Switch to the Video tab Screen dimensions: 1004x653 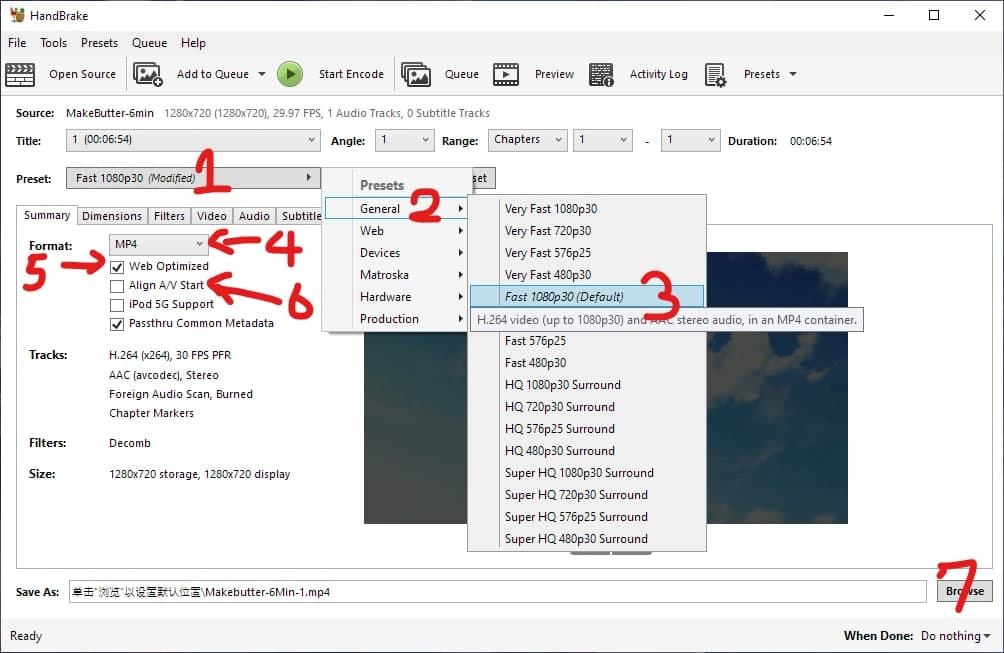pyautogui.click(x=212, y=216)
